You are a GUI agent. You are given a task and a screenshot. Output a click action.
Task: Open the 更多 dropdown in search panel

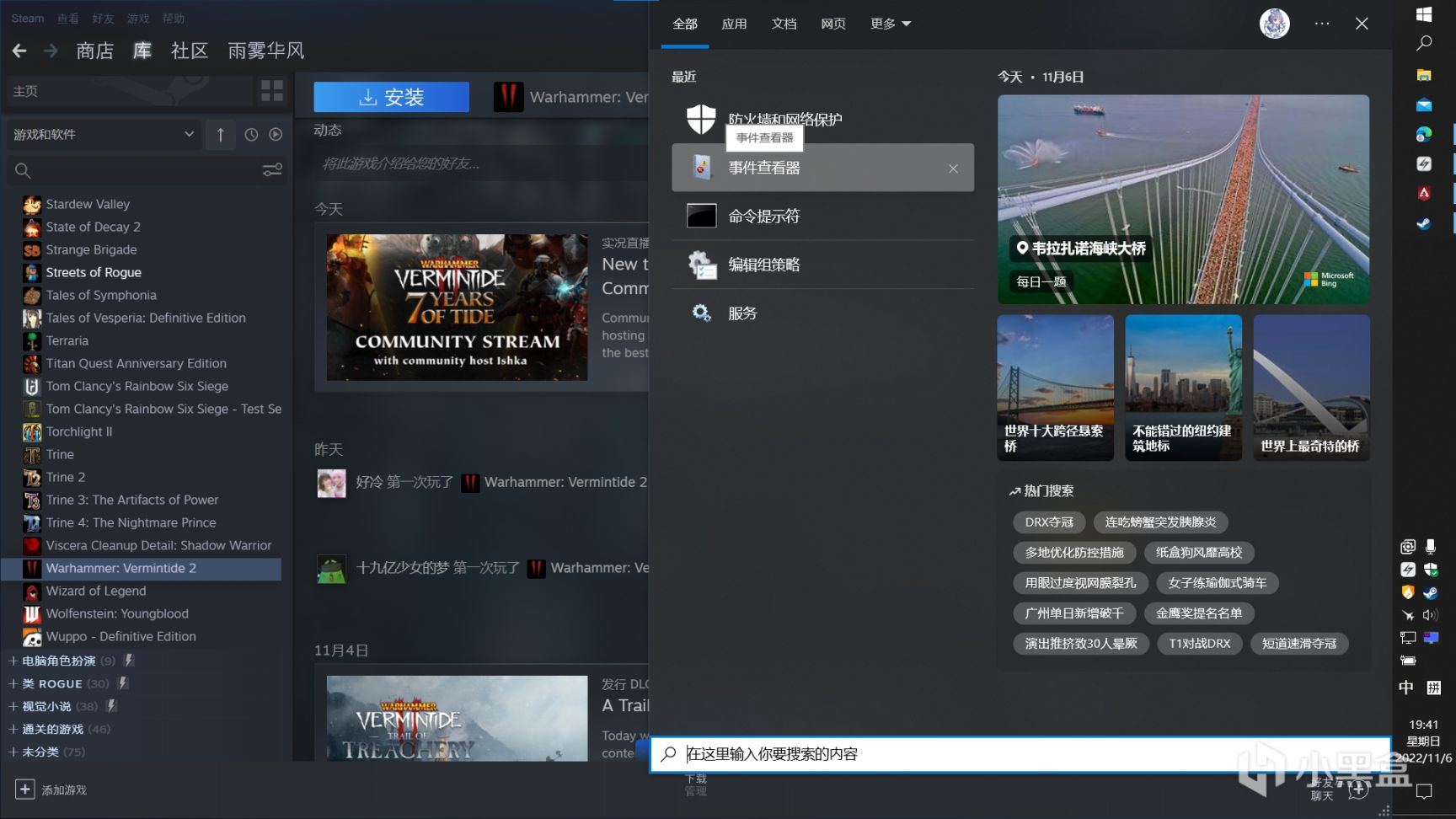click(891, 24)
